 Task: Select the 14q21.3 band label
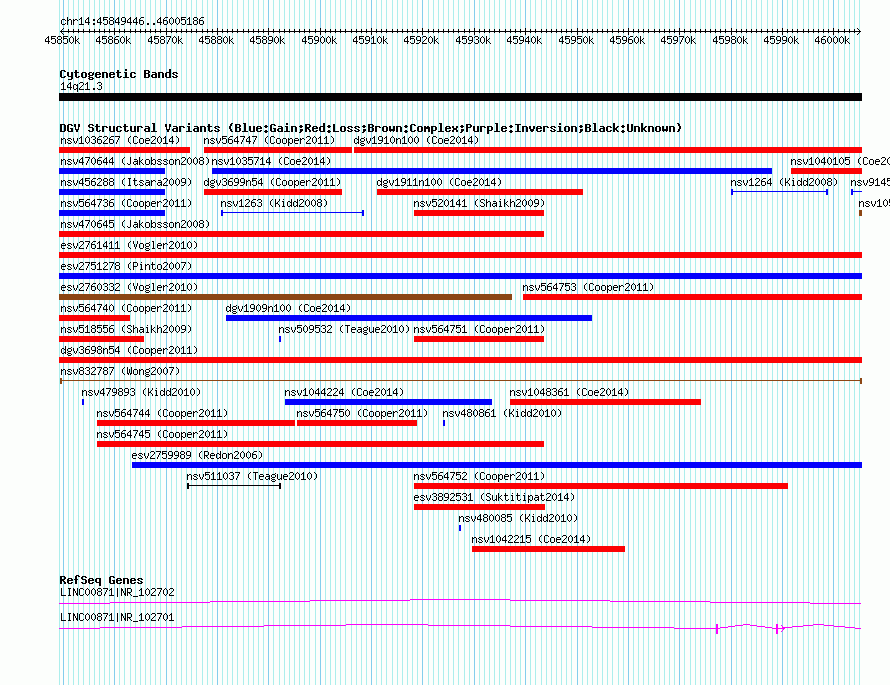81,86
